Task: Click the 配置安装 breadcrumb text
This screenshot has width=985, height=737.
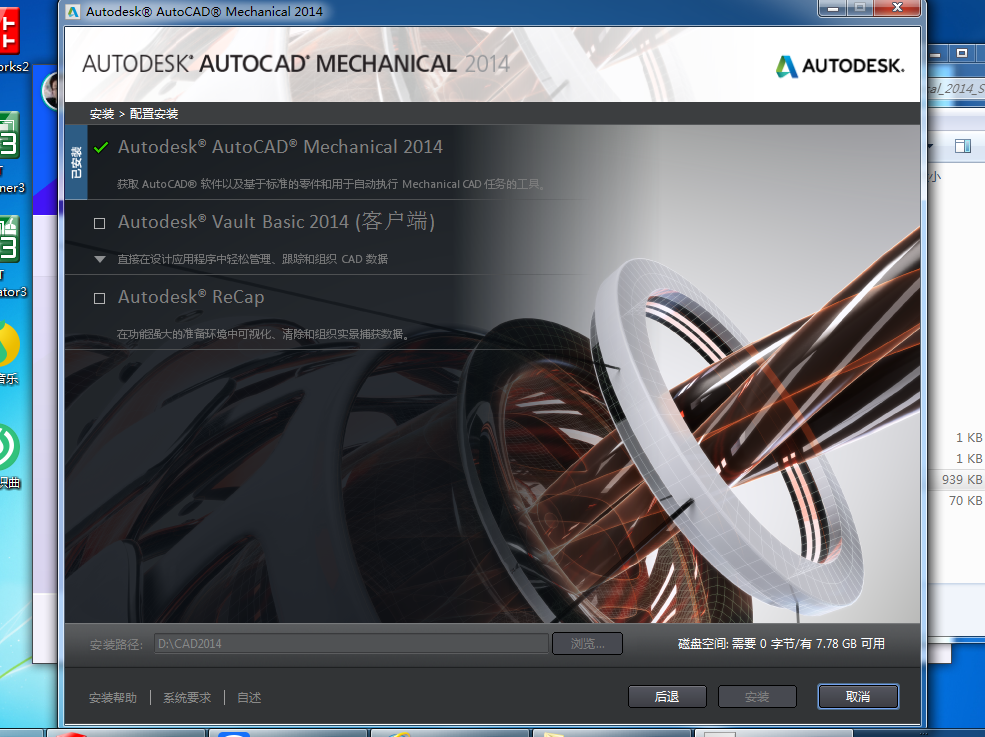Action: click(154, 114)
